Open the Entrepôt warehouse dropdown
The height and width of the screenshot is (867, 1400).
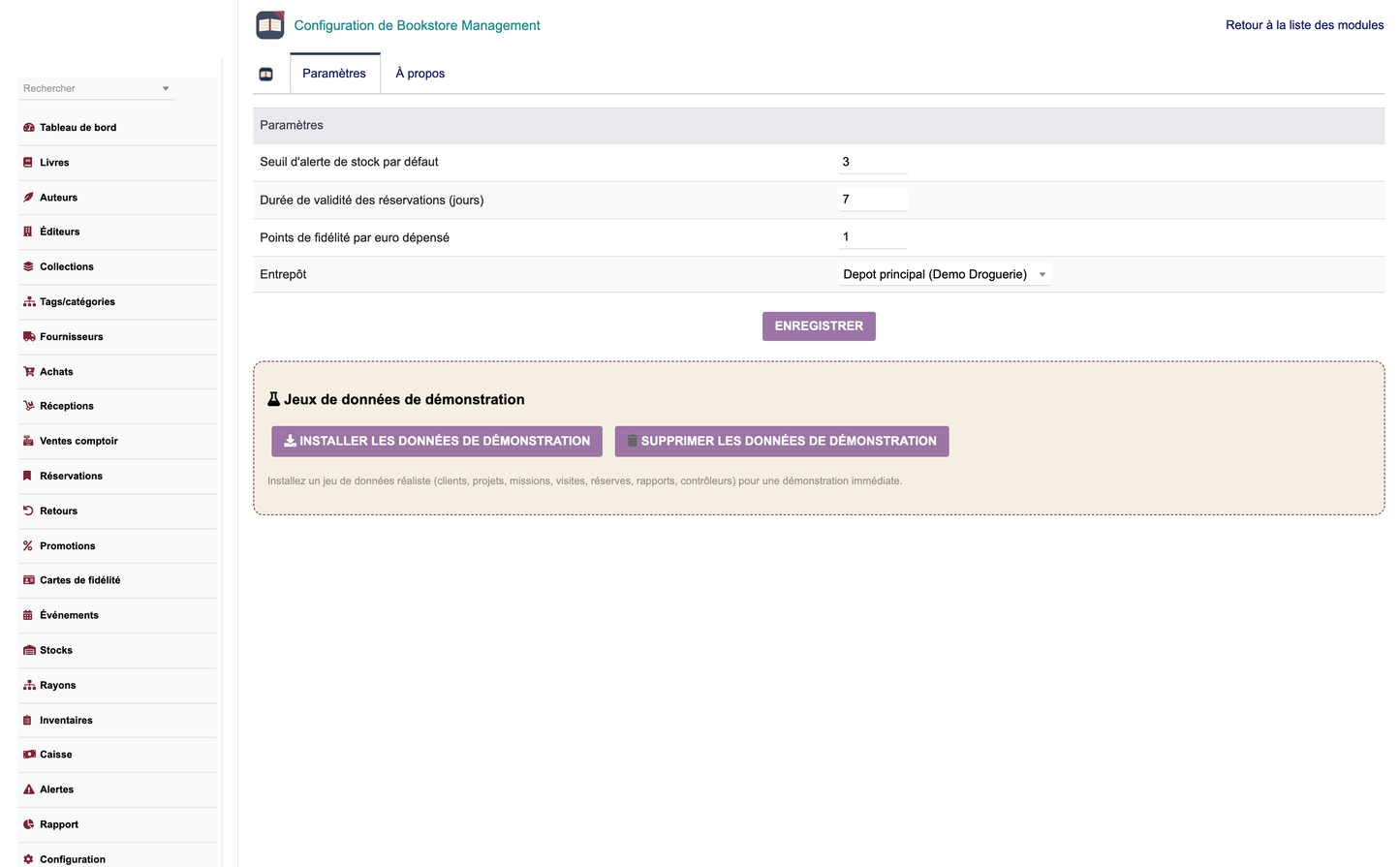coord(945,274)
